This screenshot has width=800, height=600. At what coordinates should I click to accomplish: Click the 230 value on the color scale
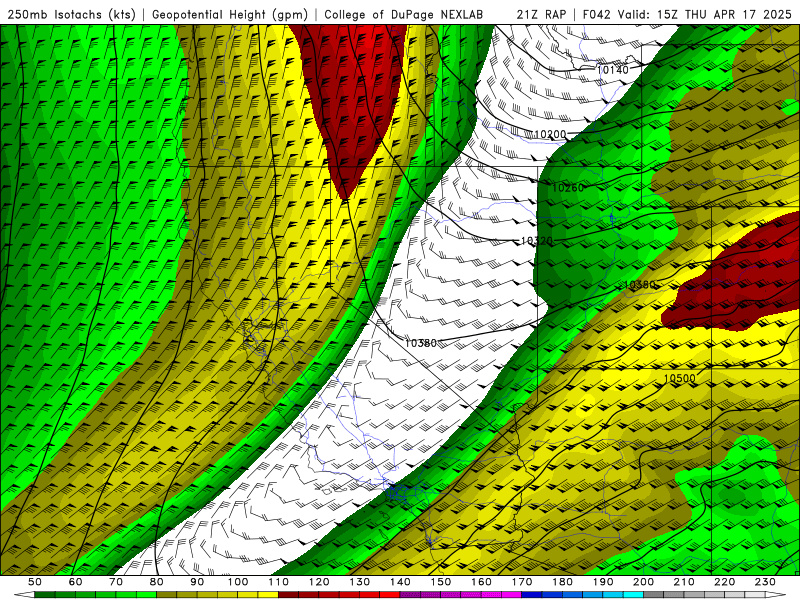coord(765,582)
